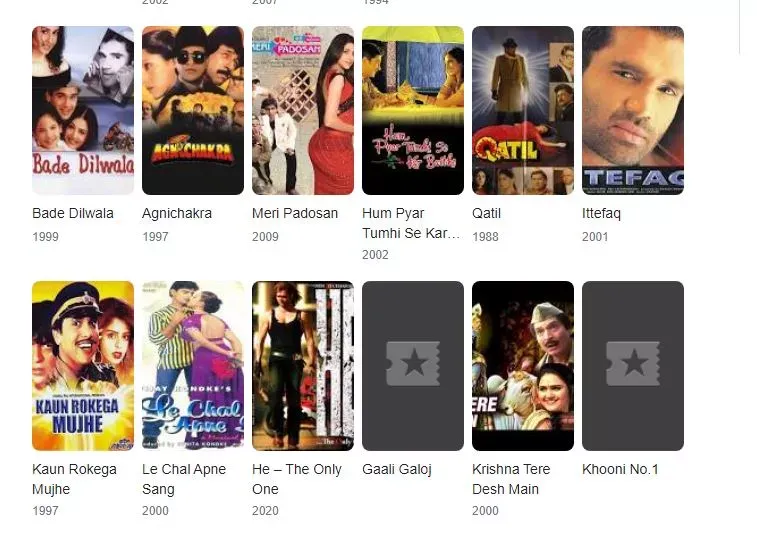Screen dimensions: 757x534
Task: Click the Krishna Tere Desh Main title
Action: [511, 479]
